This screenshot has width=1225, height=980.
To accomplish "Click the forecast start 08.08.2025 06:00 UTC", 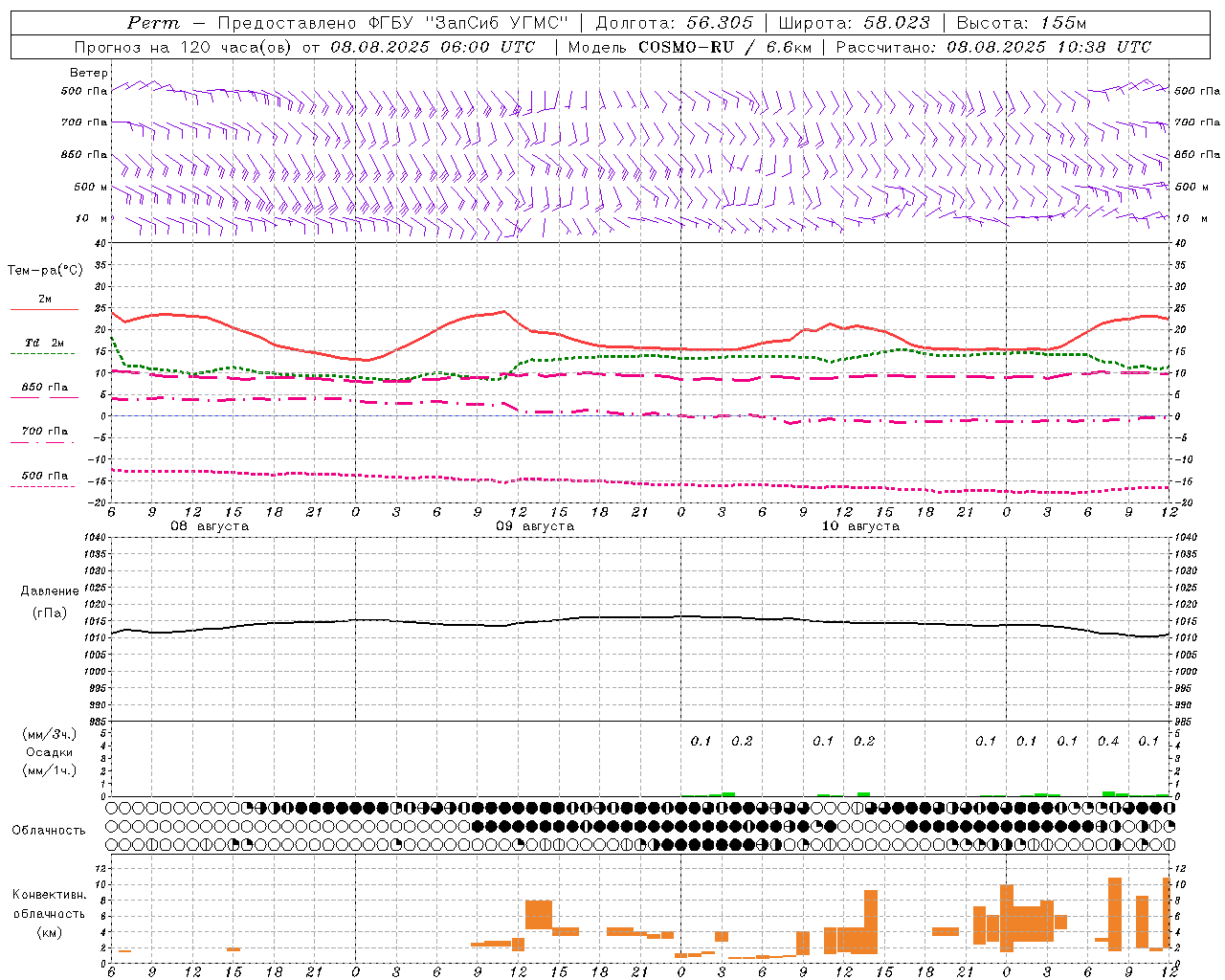I will click(433, 47).
